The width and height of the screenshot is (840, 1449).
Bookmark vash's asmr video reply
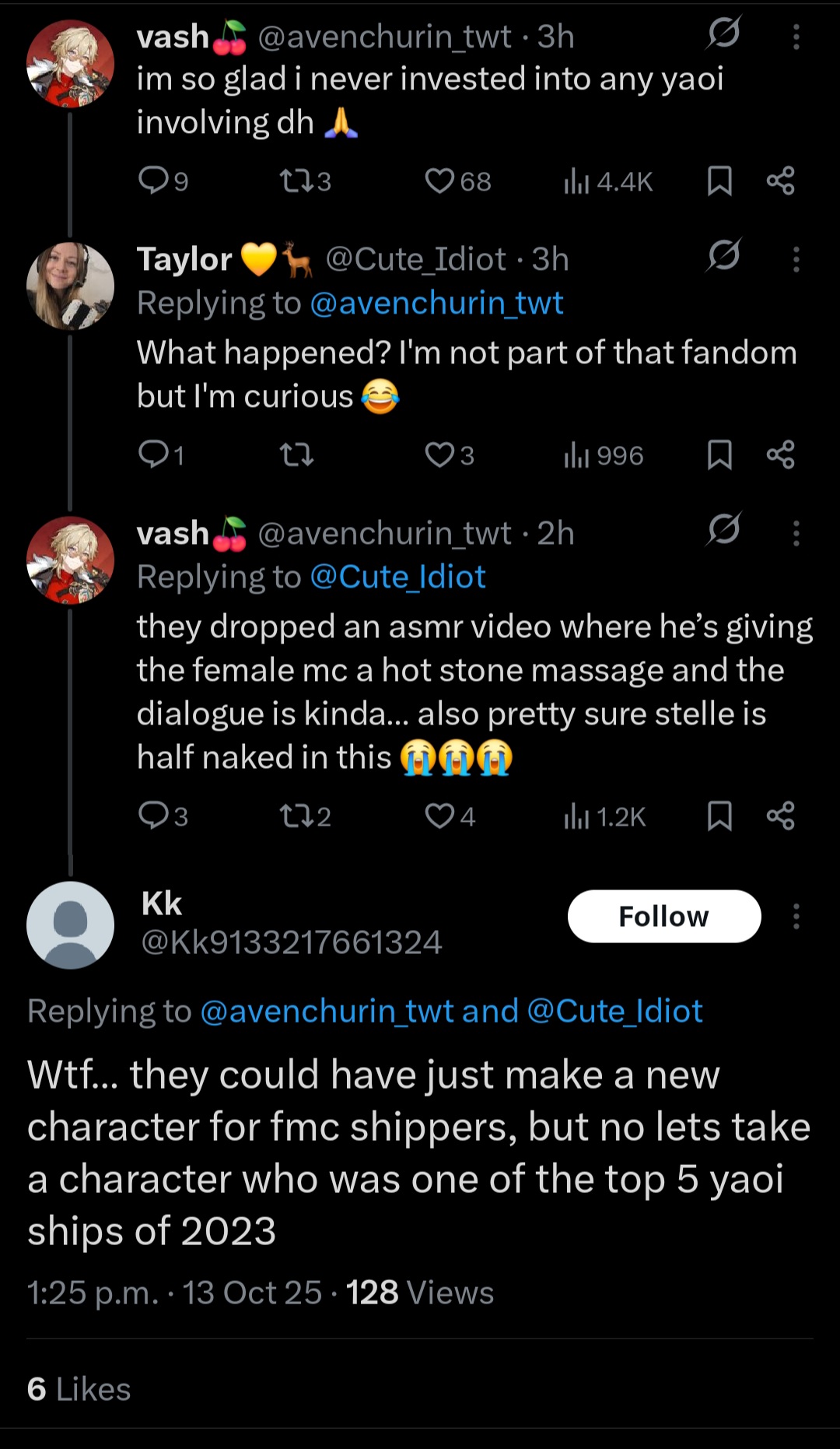pos(719,816)
